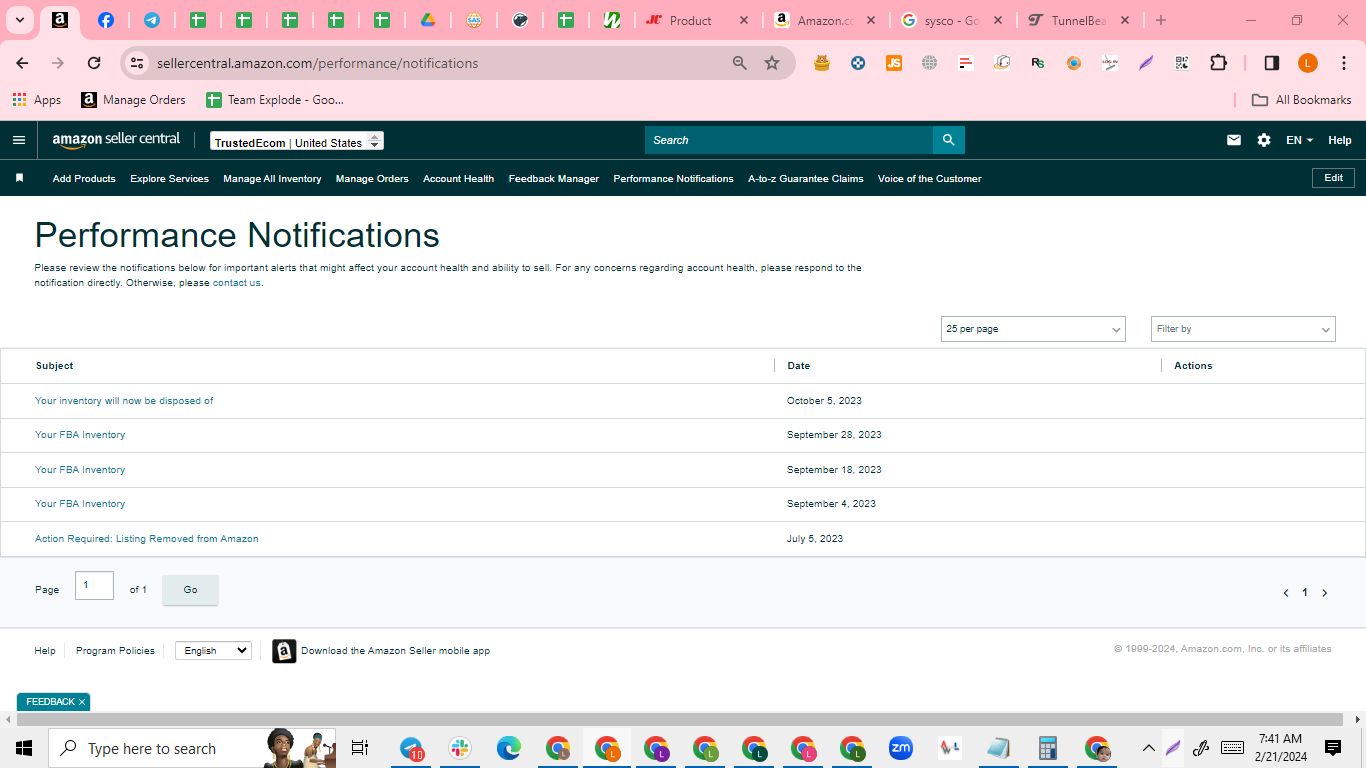Open Explore Services in the navigation bar
Viewport: 1366px width, 768px height.
pyautogui.click(x=169, y=179)
